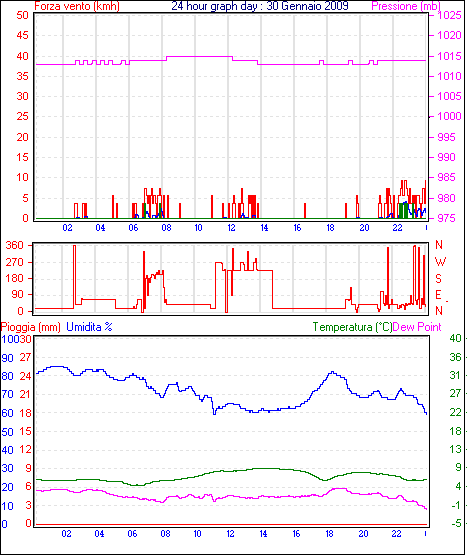Viewport: 467px width, 559px height.
Task: Click the 40 temperature axis value
Action: [455, 338]
